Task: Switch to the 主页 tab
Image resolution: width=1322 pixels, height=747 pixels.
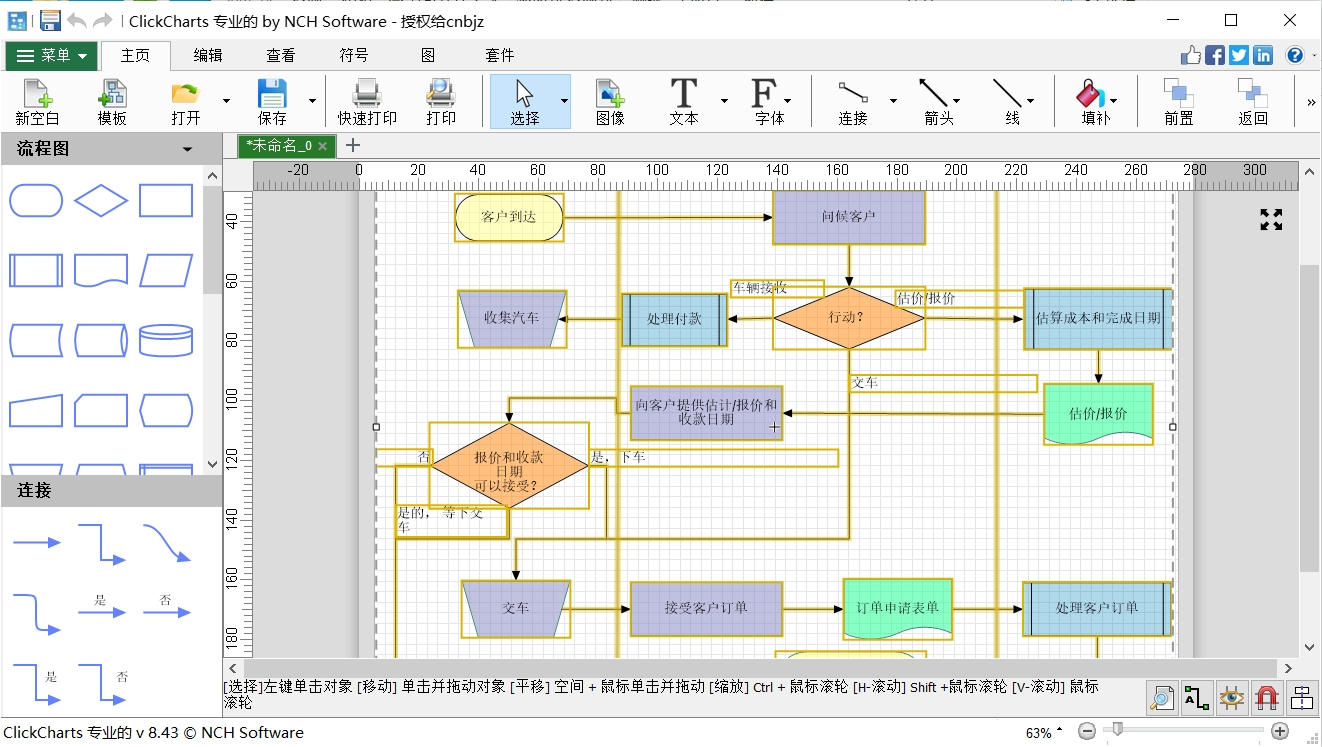Action: click(x=135, y=56)
